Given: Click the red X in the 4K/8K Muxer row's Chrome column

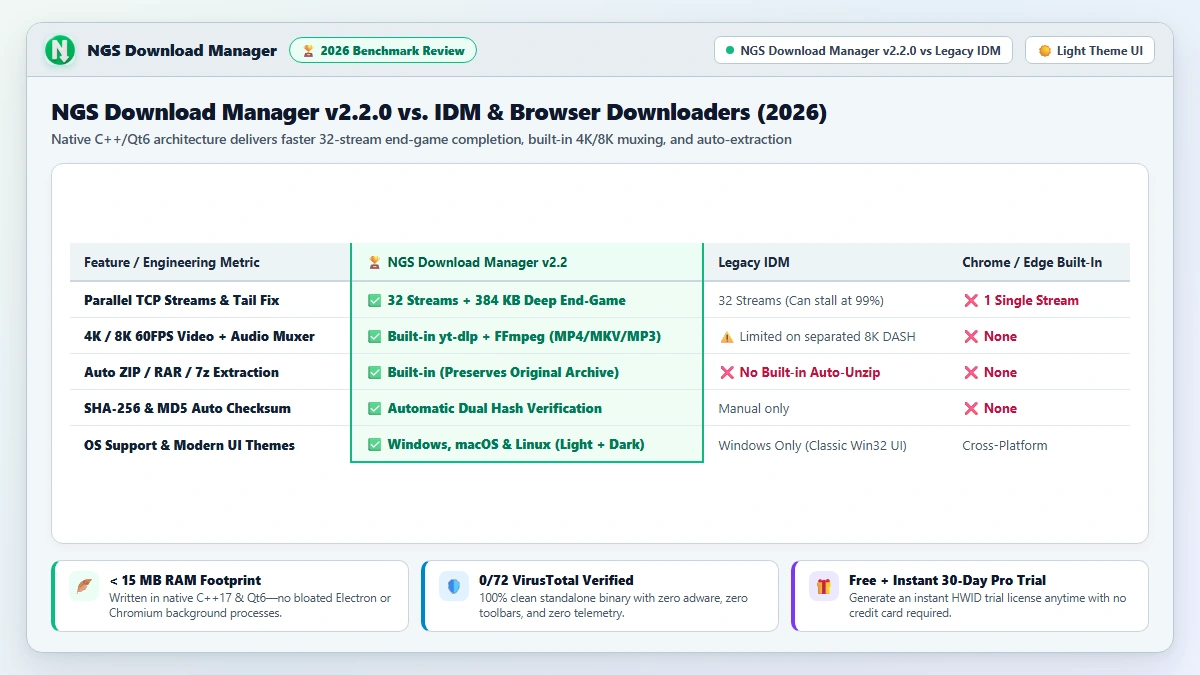Looking at the screenshot, I should click(x=970, y=336).
